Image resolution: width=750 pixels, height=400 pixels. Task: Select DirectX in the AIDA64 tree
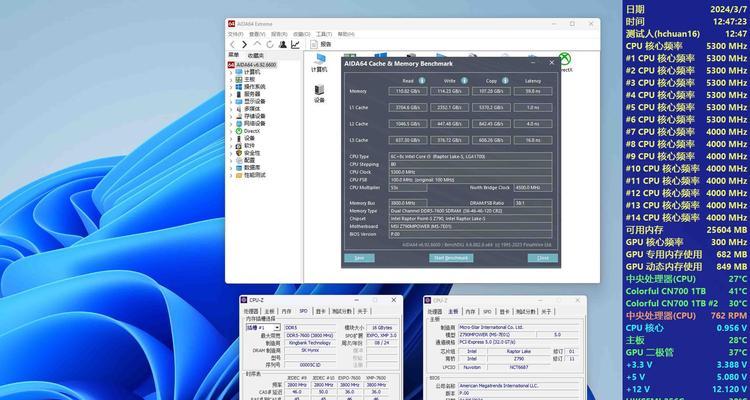click(251, 131)
